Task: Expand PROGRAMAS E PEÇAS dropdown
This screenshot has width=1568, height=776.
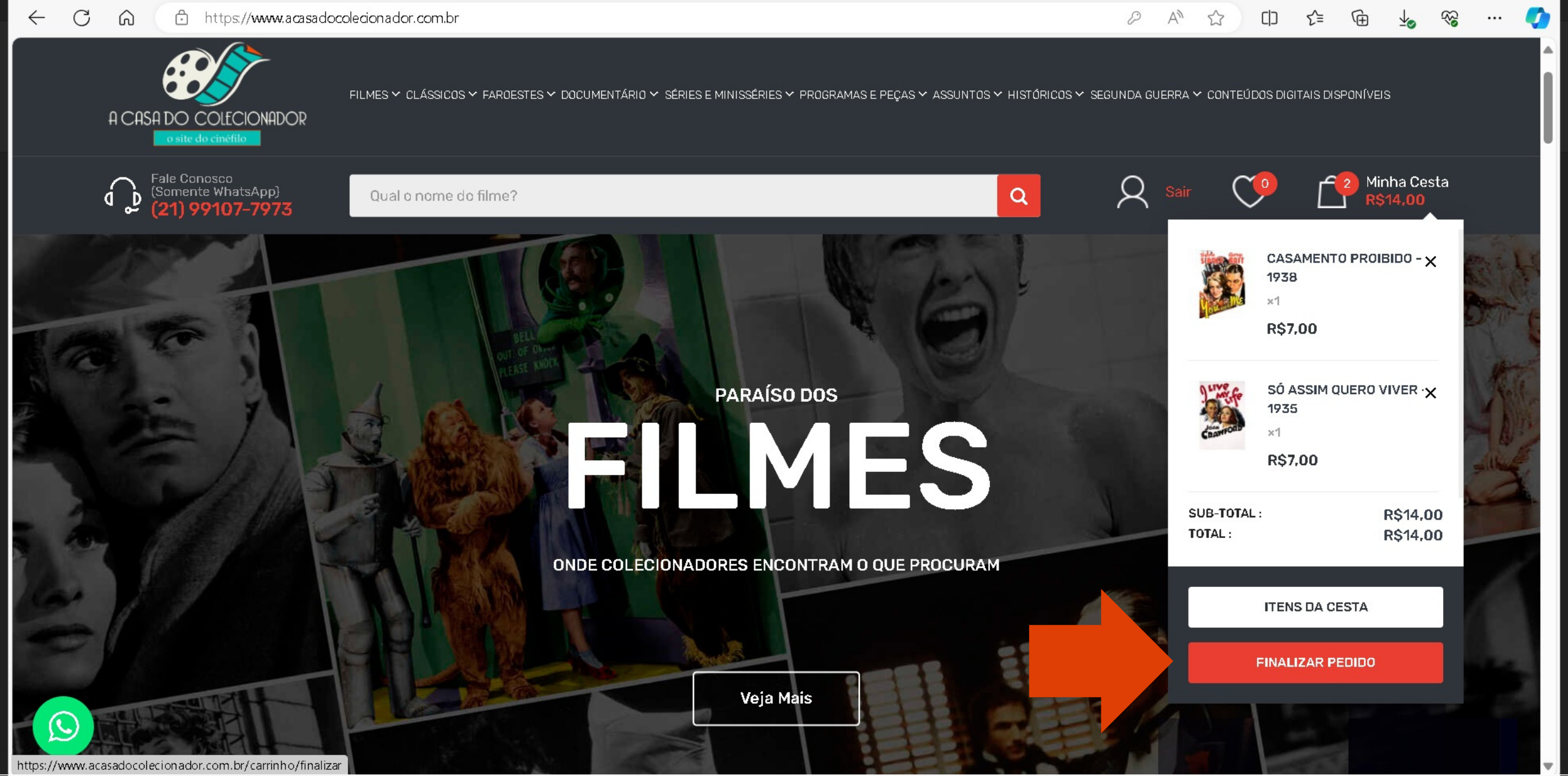Action: (x=863, y=95)
